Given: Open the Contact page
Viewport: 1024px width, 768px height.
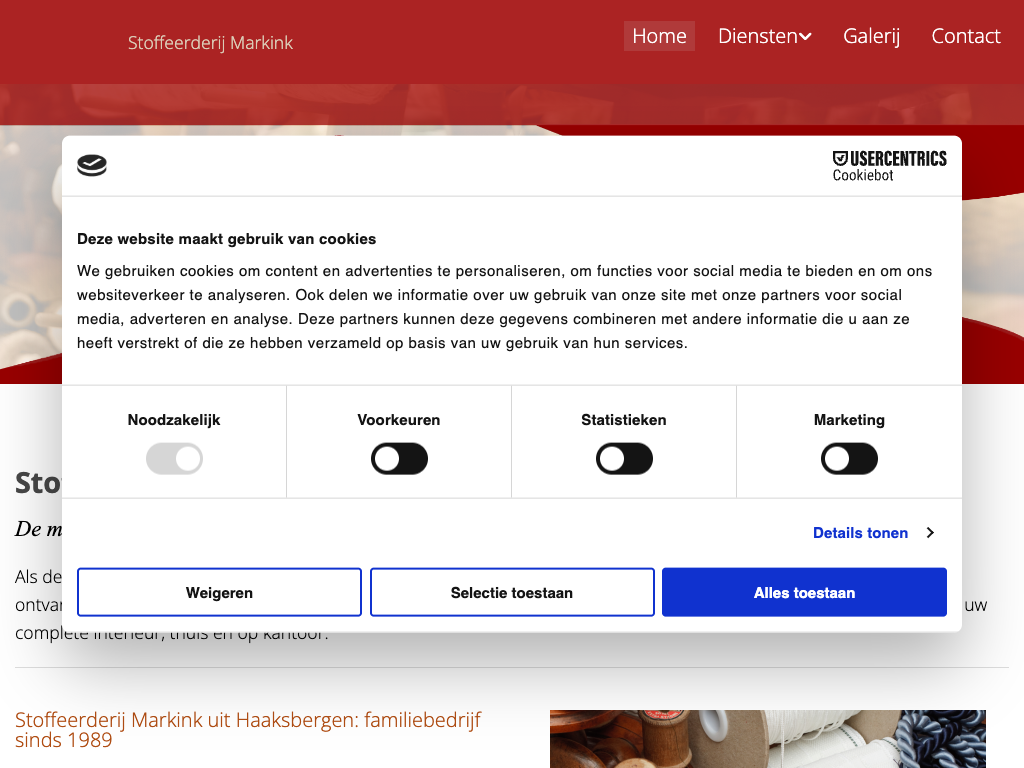Looking at the screenshot, I should tap(965, 36).
